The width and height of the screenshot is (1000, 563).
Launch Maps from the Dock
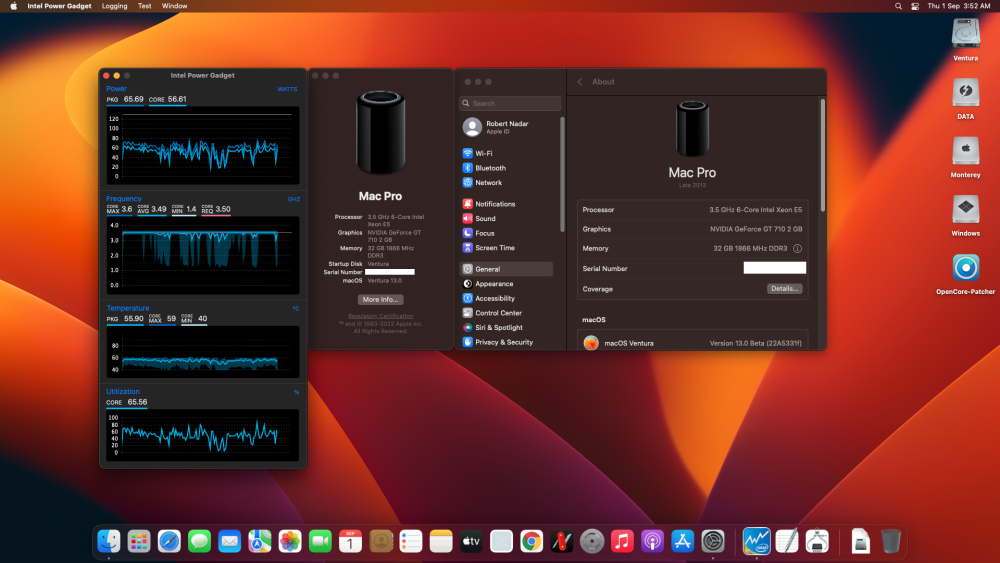pos(260,541)
